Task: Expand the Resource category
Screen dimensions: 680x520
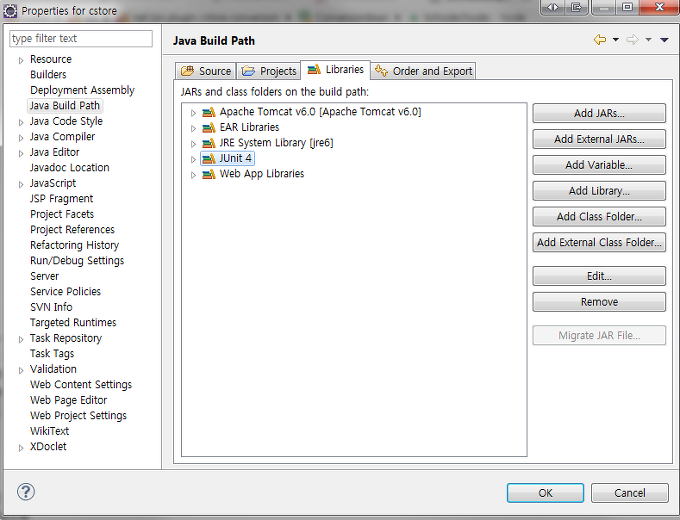Action: (x=21, y=61)
